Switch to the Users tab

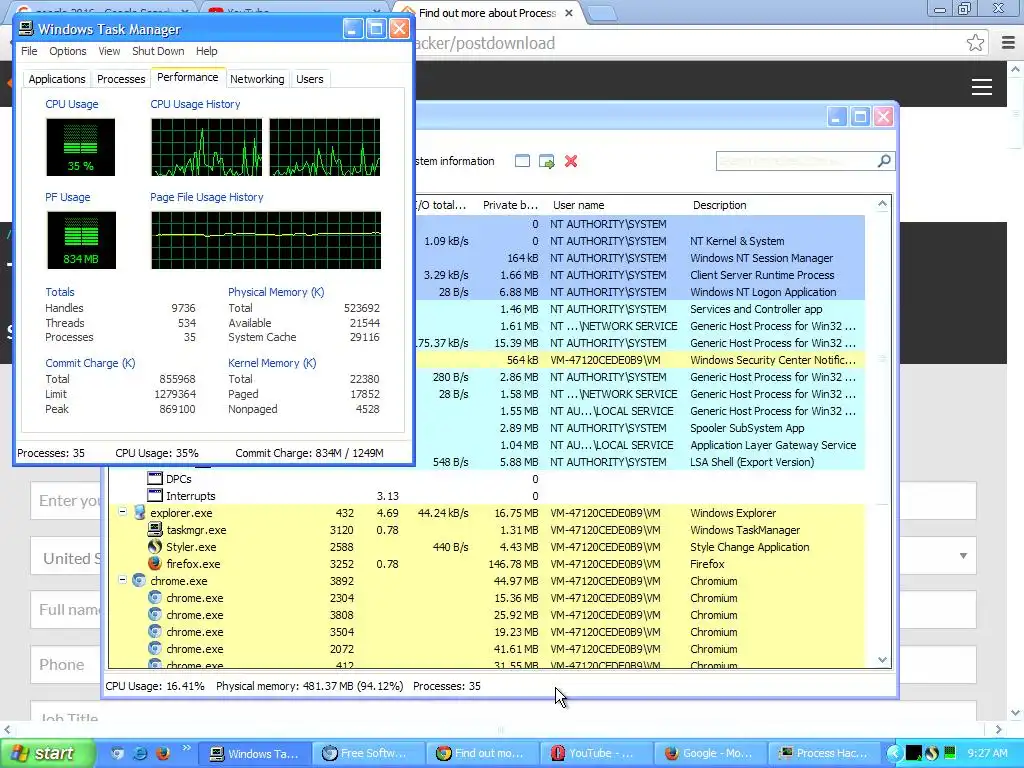click(x=310, y=78)
